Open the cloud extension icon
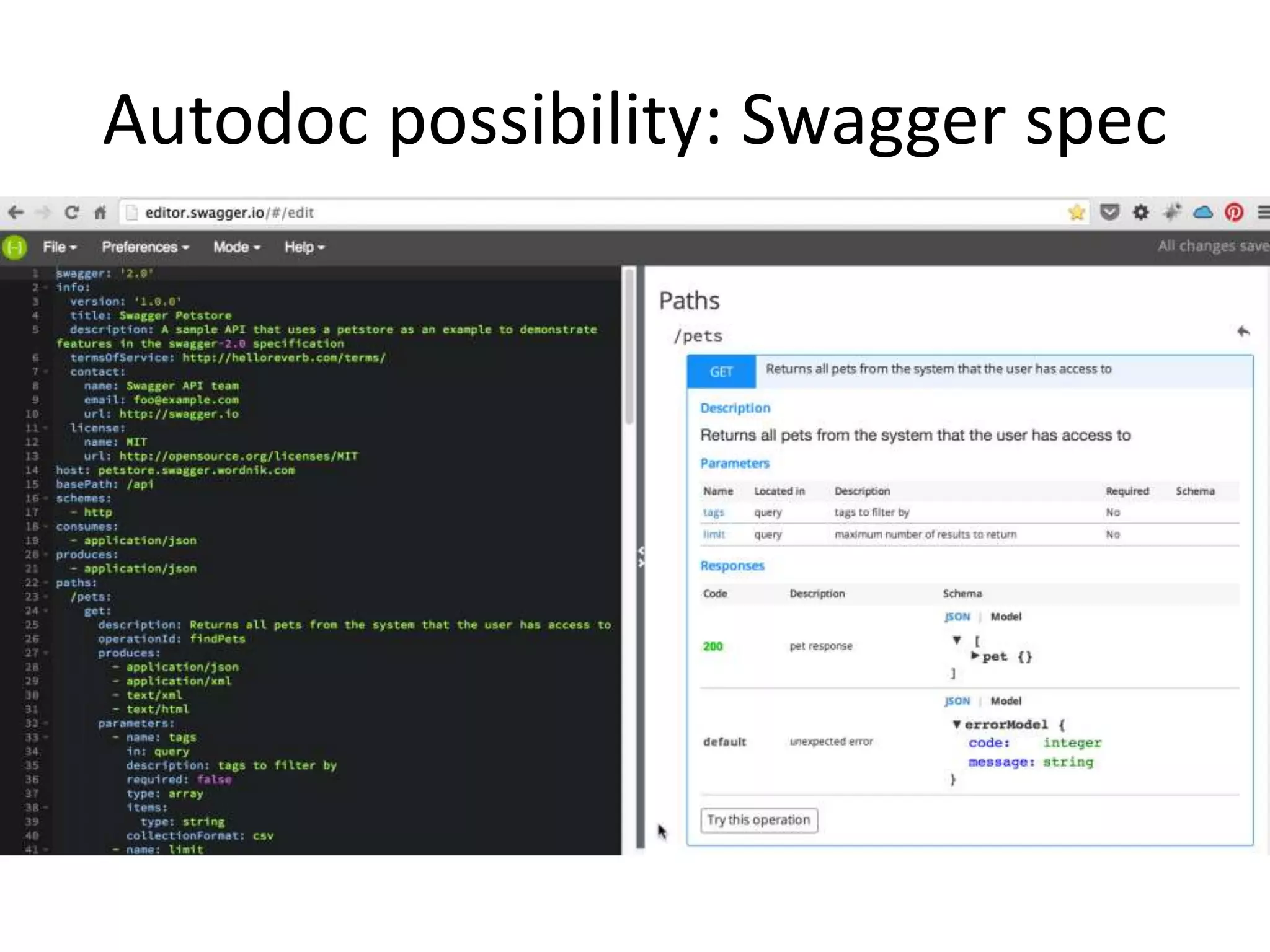The width and height of the screenshot is (1270, 952). 1203,213
